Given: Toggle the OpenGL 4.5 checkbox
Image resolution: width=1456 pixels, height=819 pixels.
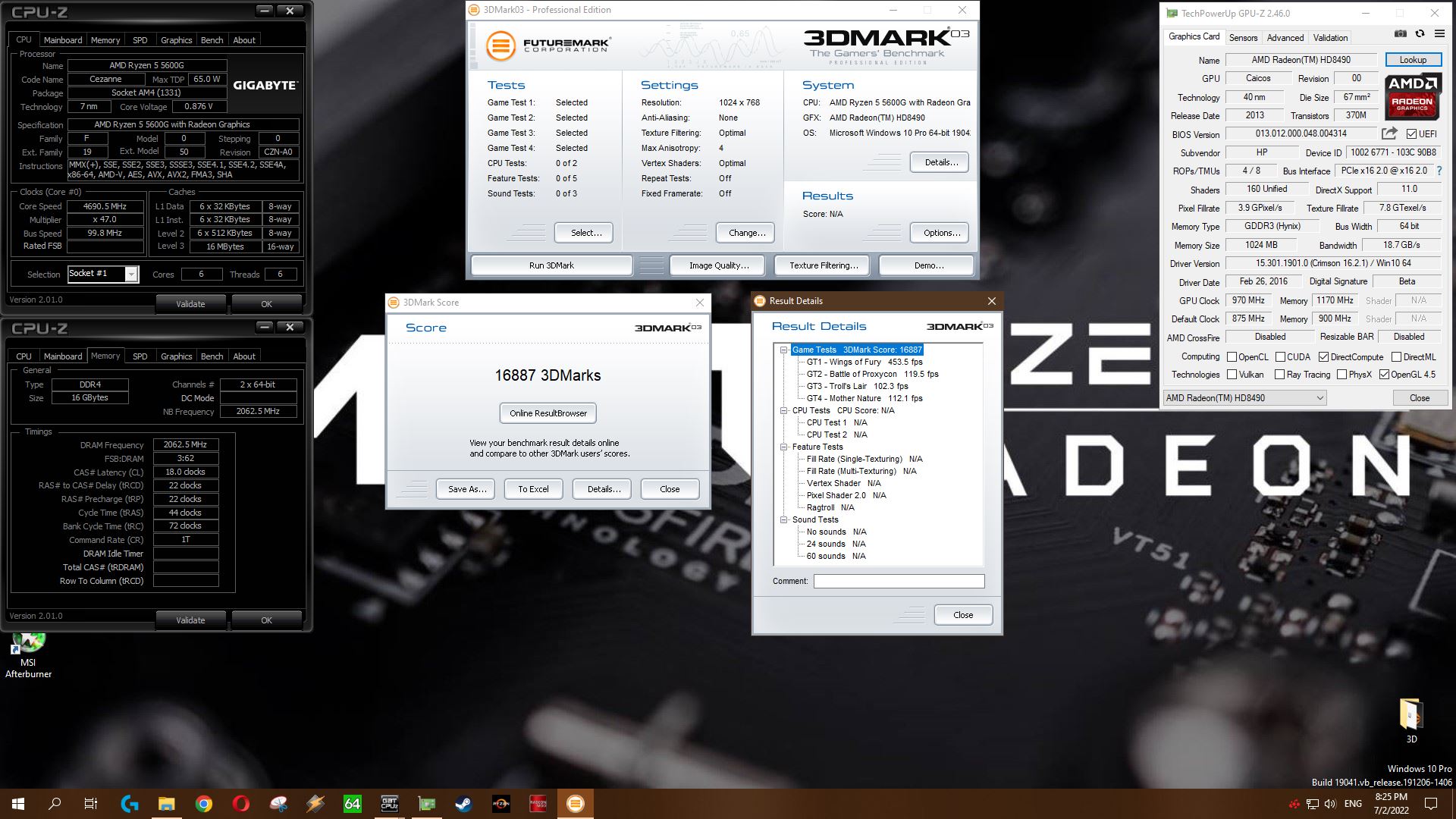Looking at the screenshot, I should point(1384,375).
